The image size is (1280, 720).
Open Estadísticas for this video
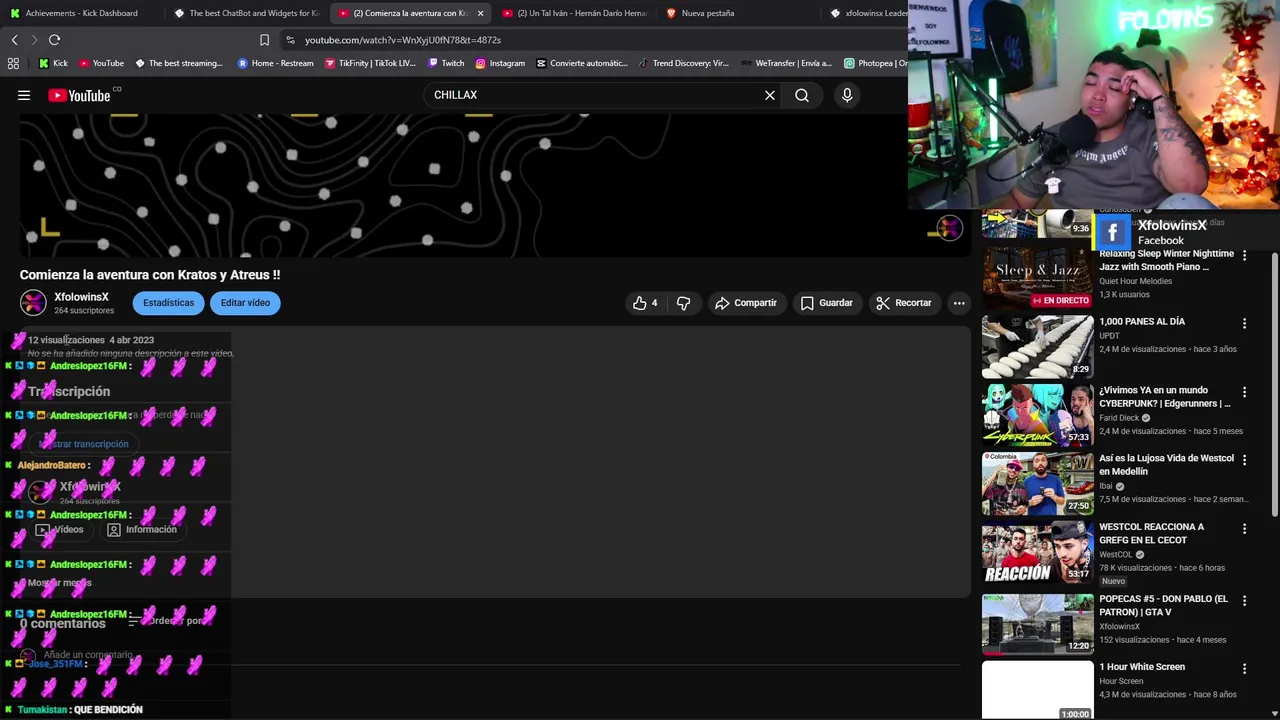168,303
